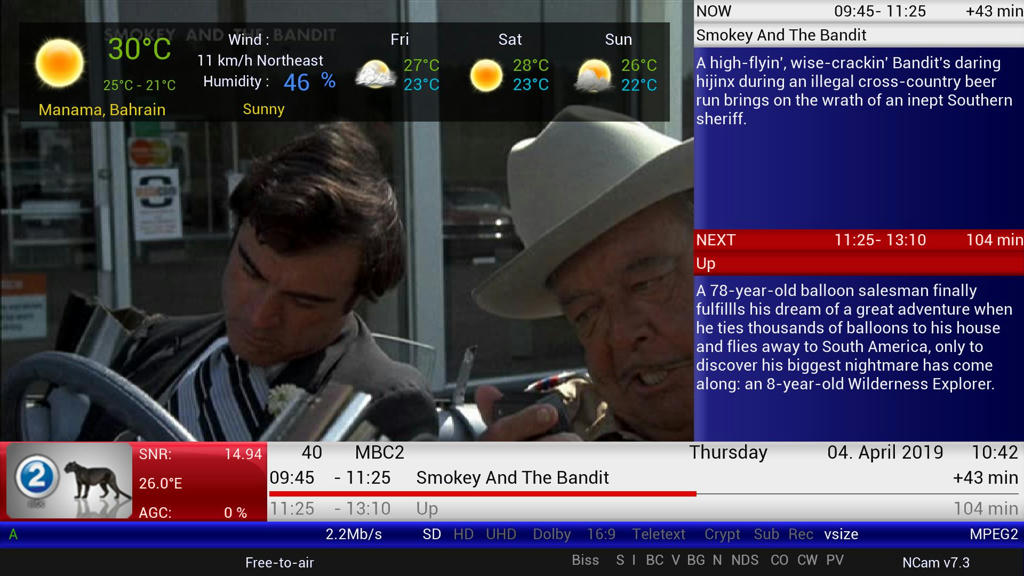Click the '11:25 - 13:10 Up' next event row
The height and width of the screenshot is (576, 1024).
(643, 508)
